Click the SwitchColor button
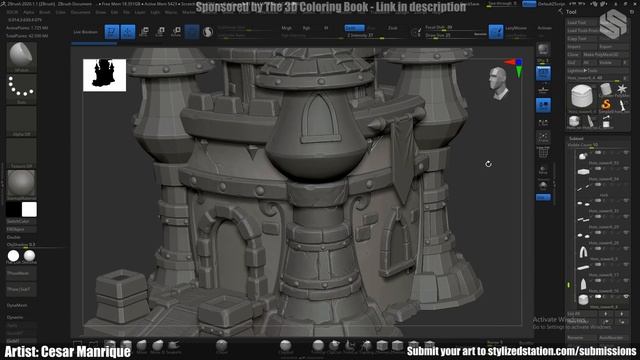 coord(21,221)
